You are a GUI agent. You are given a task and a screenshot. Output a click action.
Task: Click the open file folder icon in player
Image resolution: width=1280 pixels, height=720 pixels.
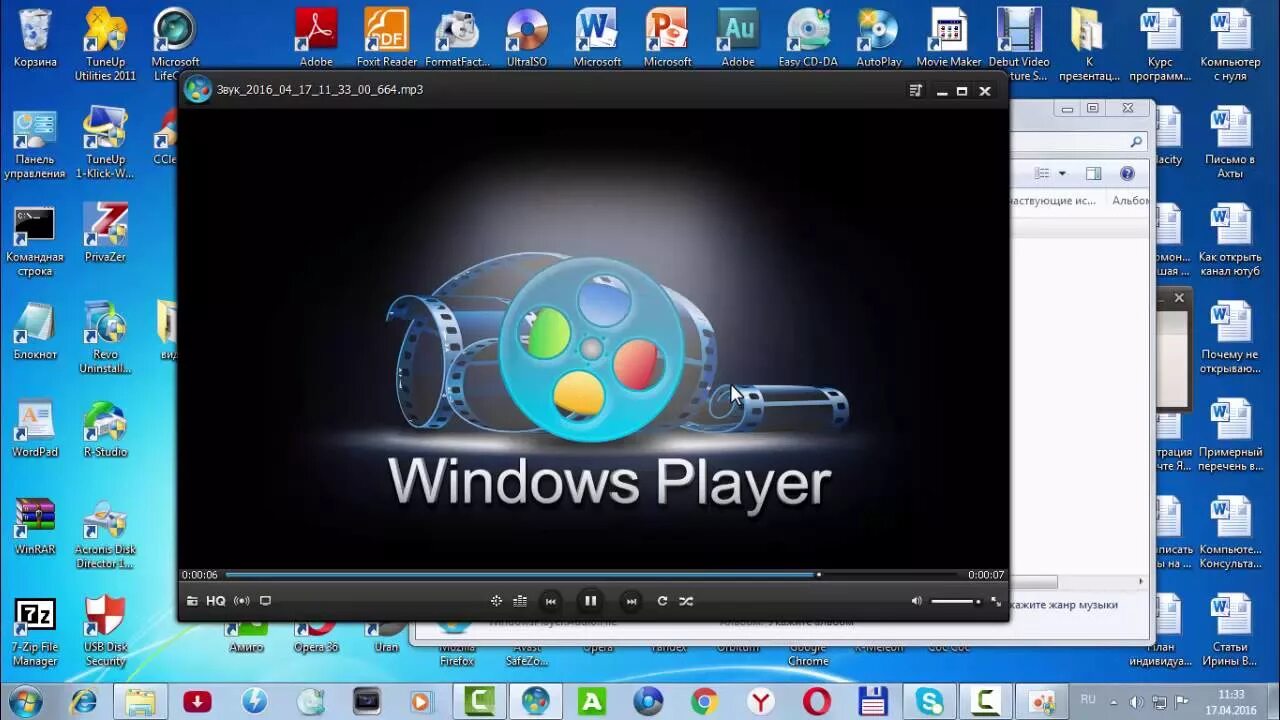(192, 601)
